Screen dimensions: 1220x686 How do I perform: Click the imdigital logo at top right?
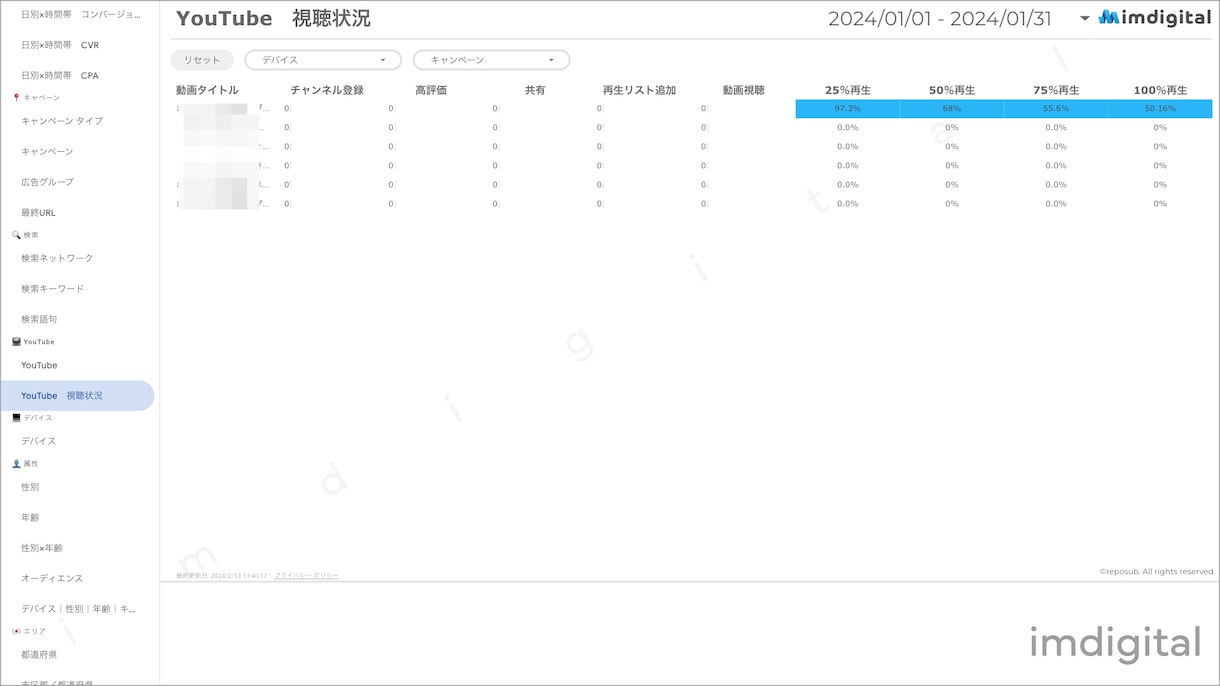(x=1155, y=18)
